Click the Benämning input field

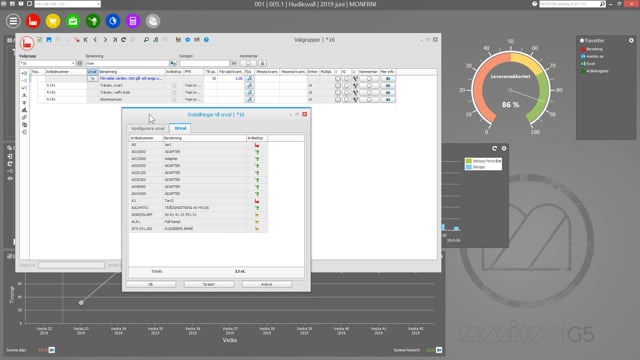[x=127, y=63]
